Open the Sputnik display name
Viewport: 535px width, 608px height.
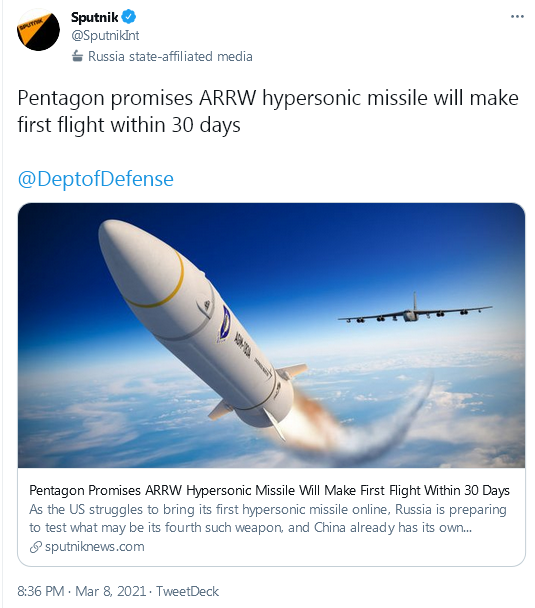click(x=95, y=17)
